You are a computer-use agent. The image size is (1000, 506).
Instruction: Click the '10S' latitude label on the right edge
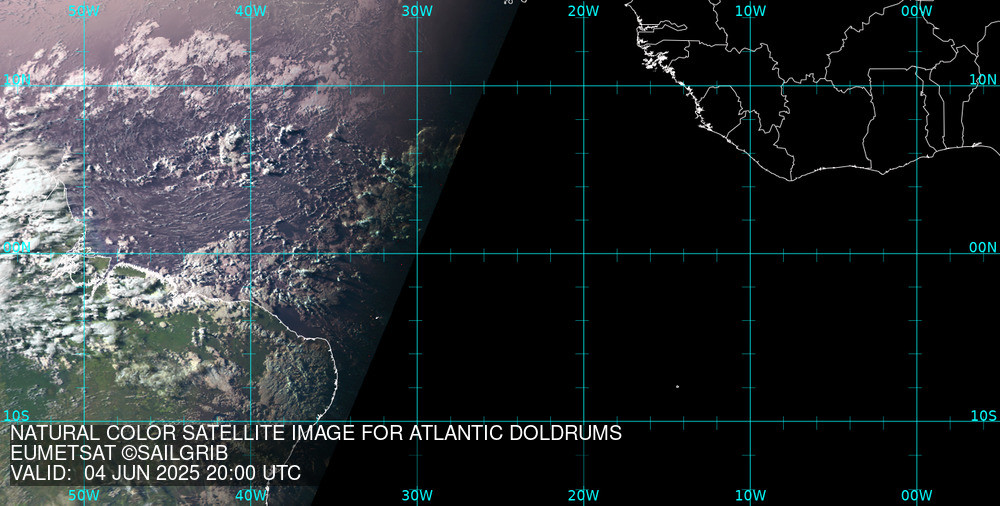pyautogui.click(x=983, y=416)
